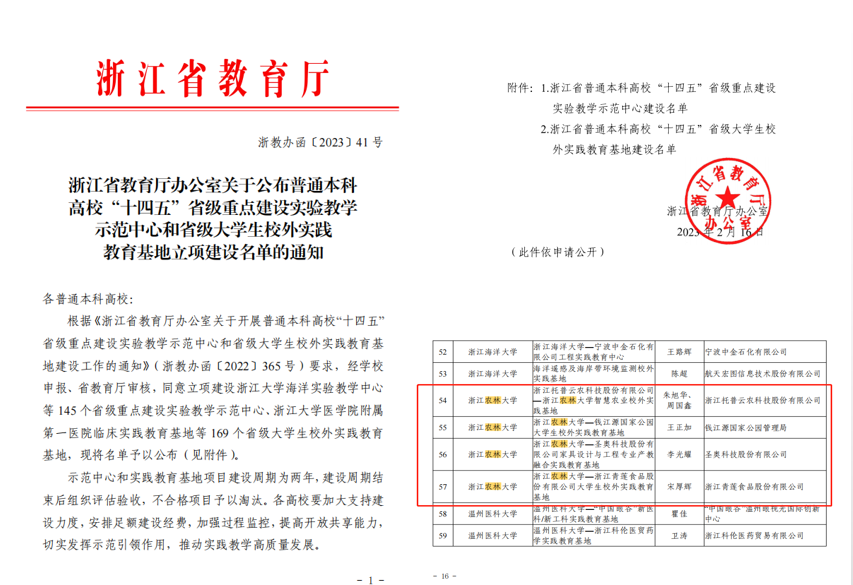Viewport: 853px width, 585px height.
Task: Click row 53 person name 陈超
Action: pyautogui.click(x=678, y=371)
